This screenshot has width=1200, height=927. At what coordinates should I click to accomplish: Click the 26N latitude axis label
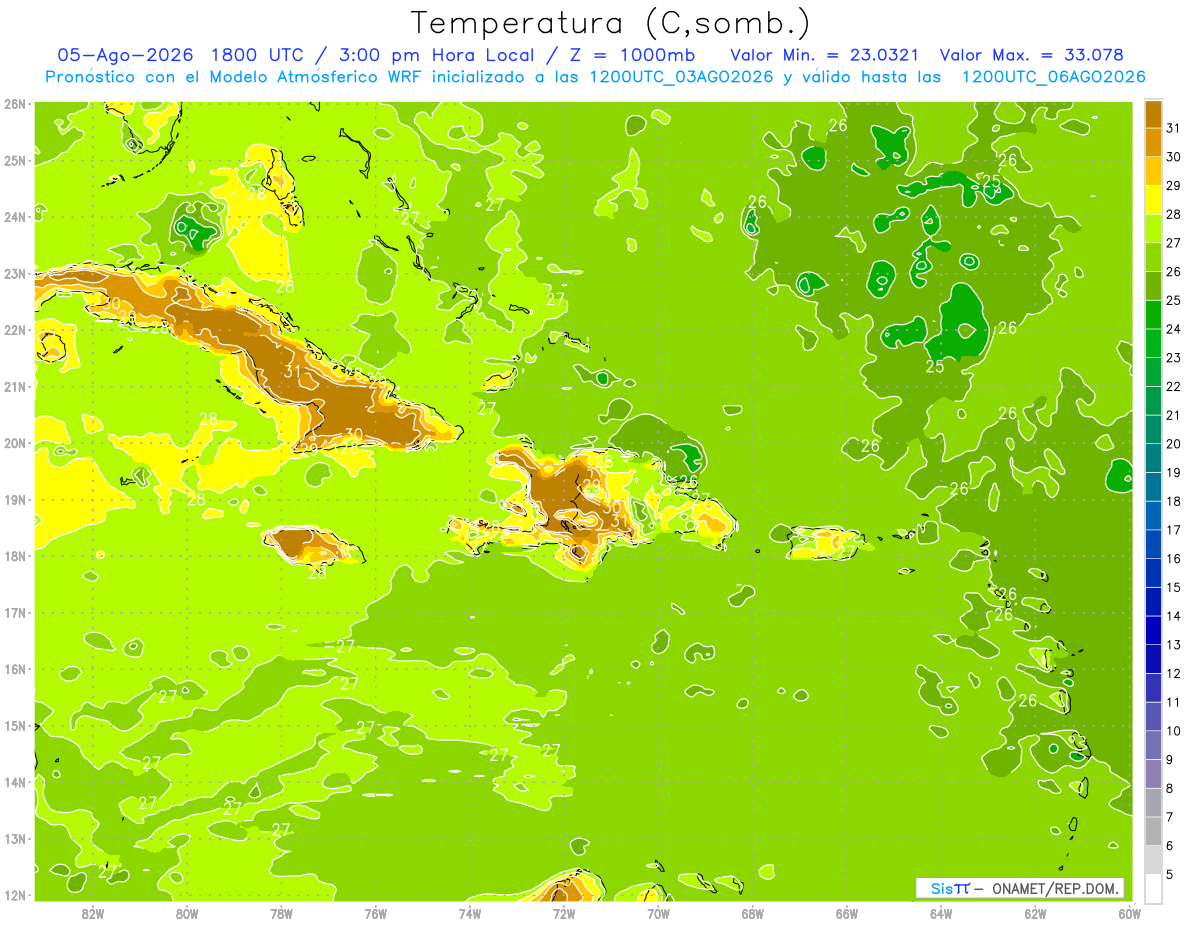pyautogui.click(x=15, y=104)
